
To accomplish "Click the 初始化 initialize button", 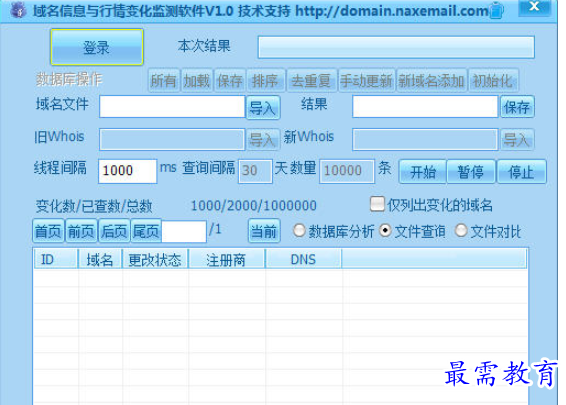I will click(x=493, y=80).
